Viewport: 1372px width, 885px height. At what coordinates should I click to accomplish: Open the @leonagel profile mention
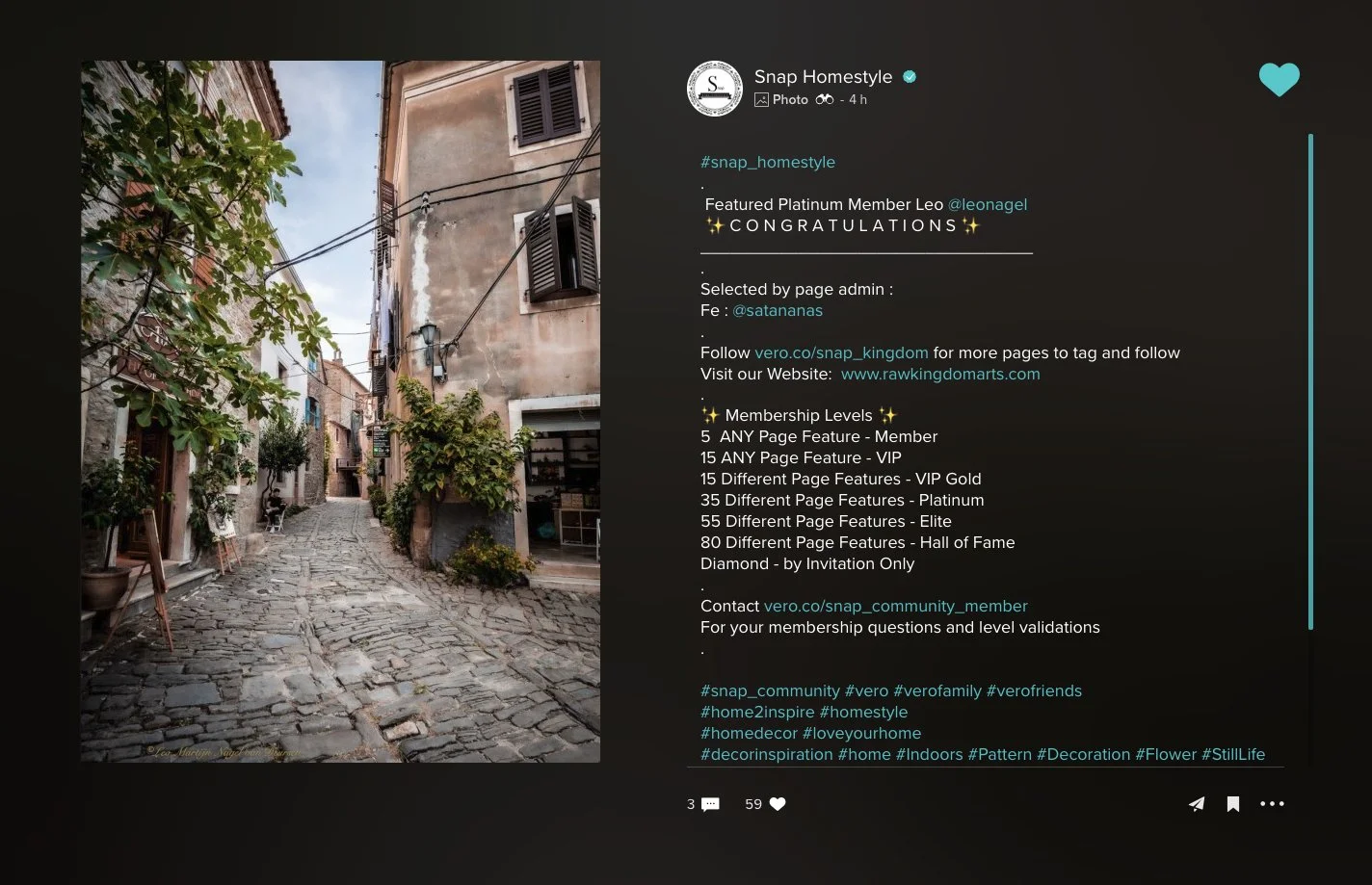pos(988,204)
